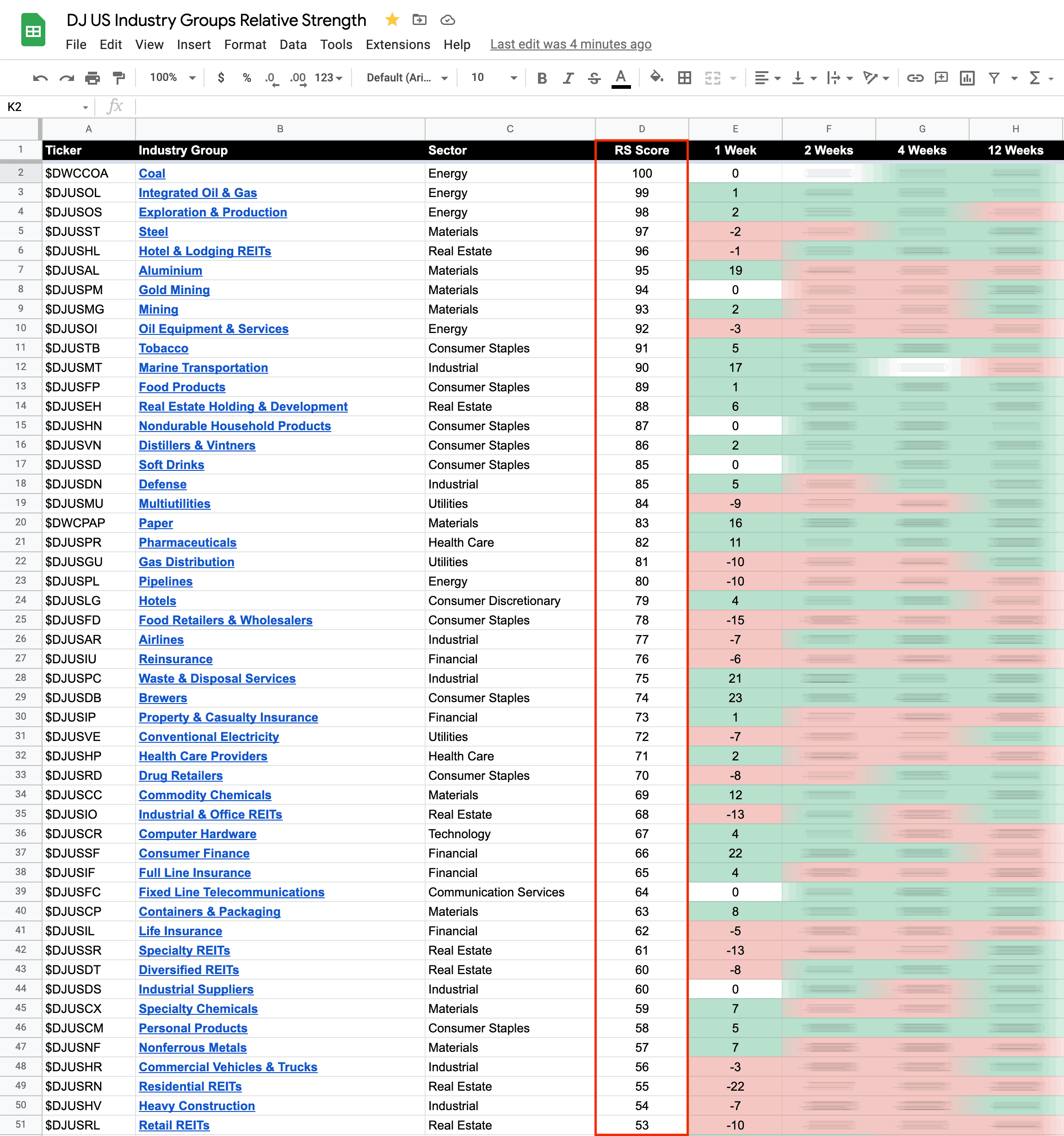This screenshot has height=1136, width=1064.
Task: Open the last edit version history link
Action: [571, 44]
